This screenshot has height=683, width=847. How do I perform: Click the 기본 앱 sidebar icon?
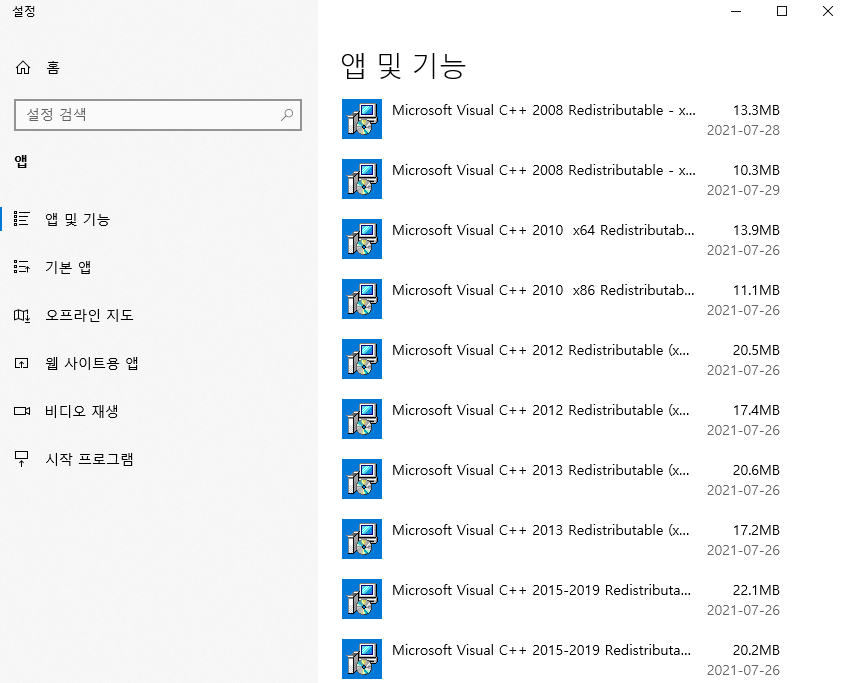tap(22, 267)
